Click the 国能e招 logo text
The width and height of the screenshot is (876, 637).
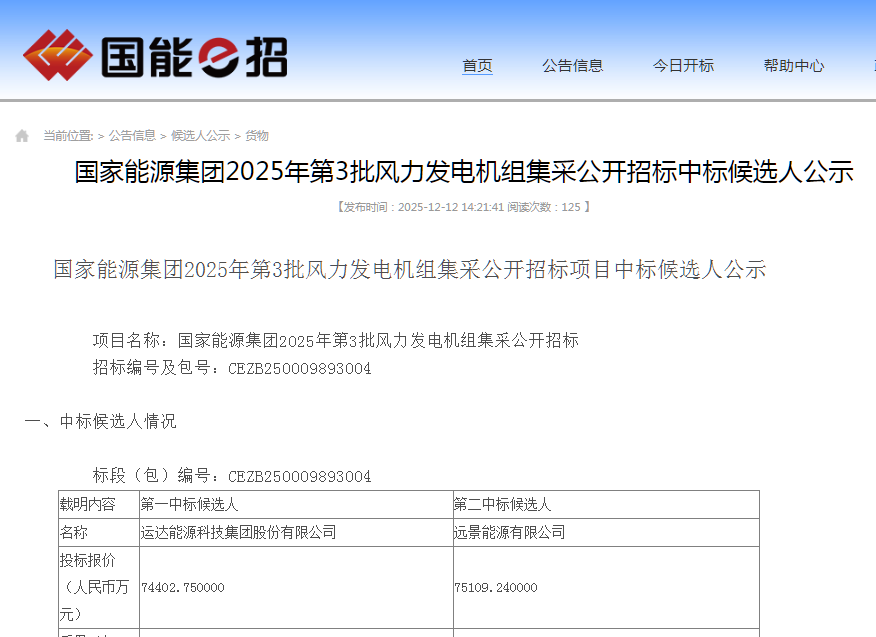(194, 56)
